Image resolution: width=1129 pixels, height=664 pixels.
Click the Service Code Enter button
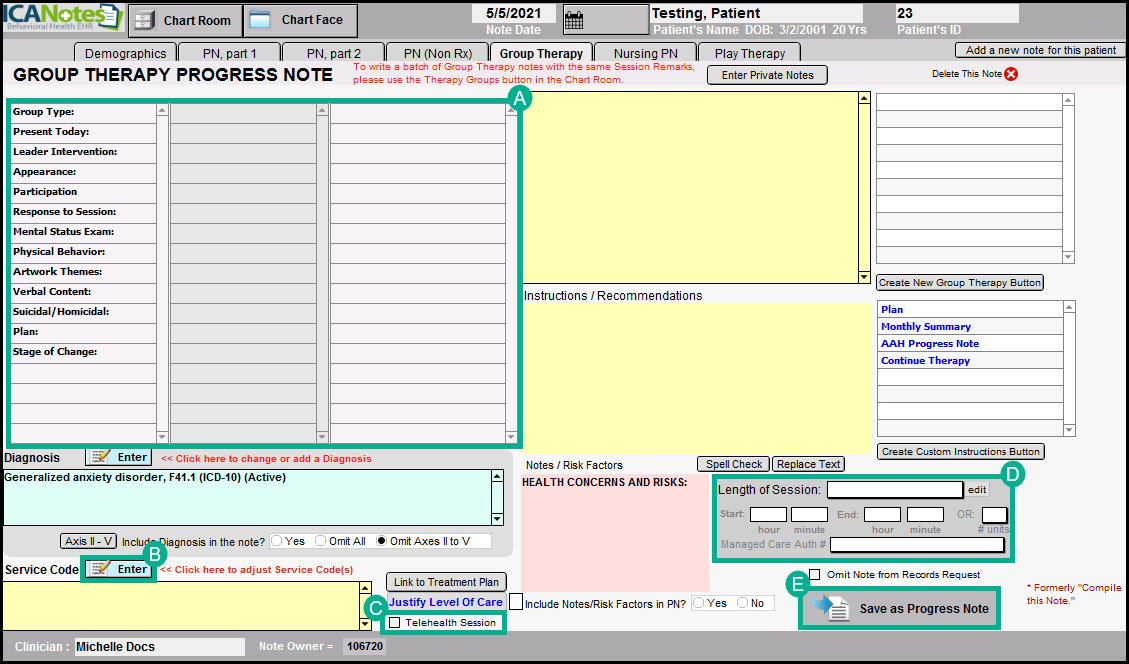[x=119, y=569]
